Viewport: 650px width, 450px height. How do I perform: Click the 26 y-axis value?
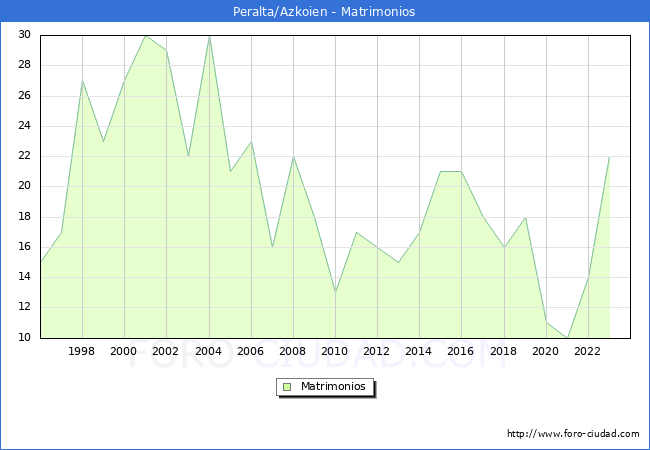click(x=24, y=95)
